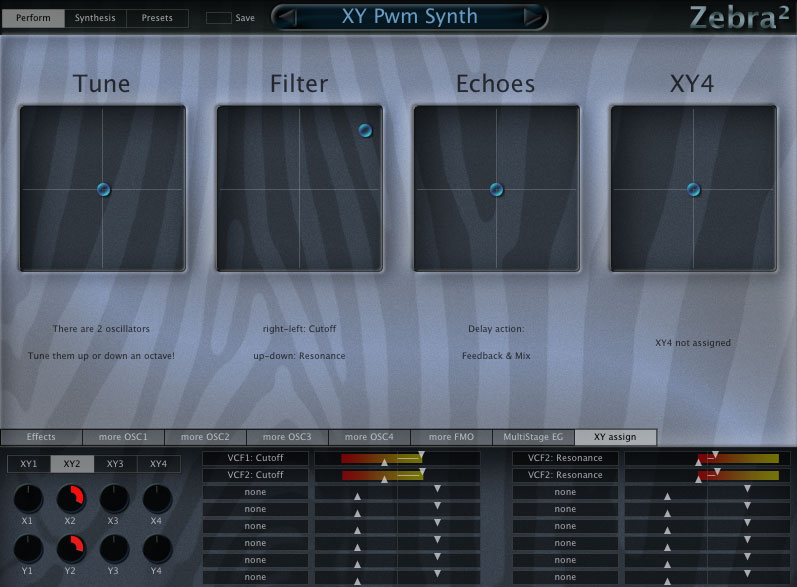Screen dimensions: 797x587
Task: Click the Echoes XY pad puck
Action: pyautogui.click(x=497, y=190)
